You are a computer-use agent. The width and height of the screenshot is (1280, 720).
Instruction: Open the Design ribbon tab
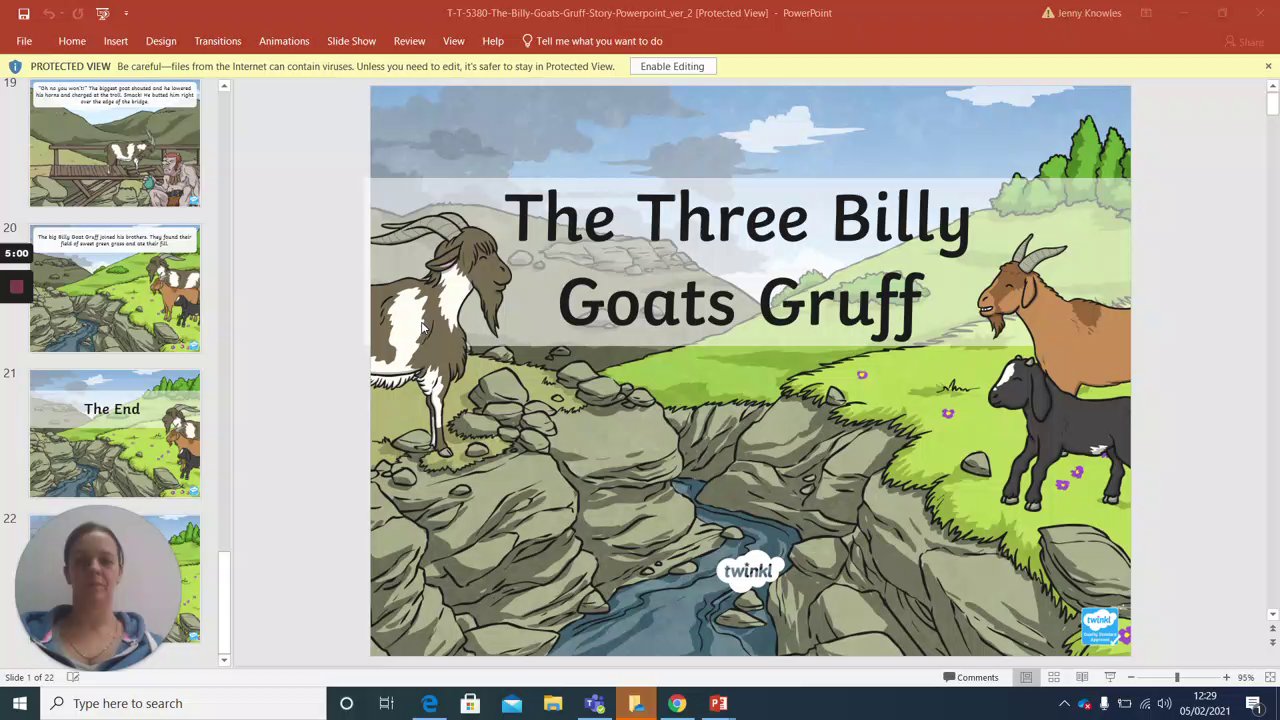tap(161, 41)
